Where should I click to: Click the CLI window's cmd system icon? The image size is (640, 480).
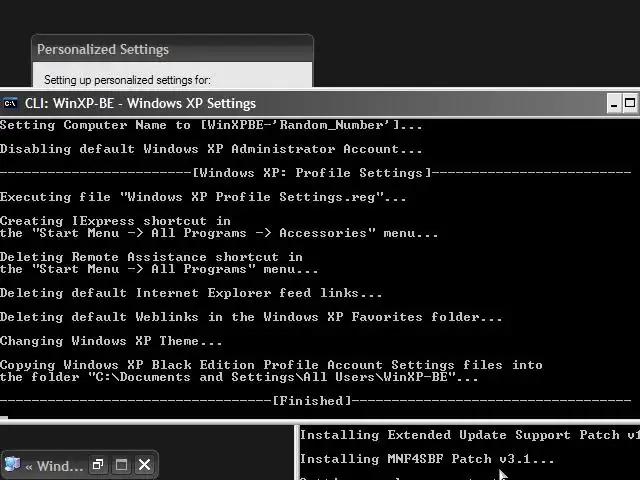click(10, 103)
